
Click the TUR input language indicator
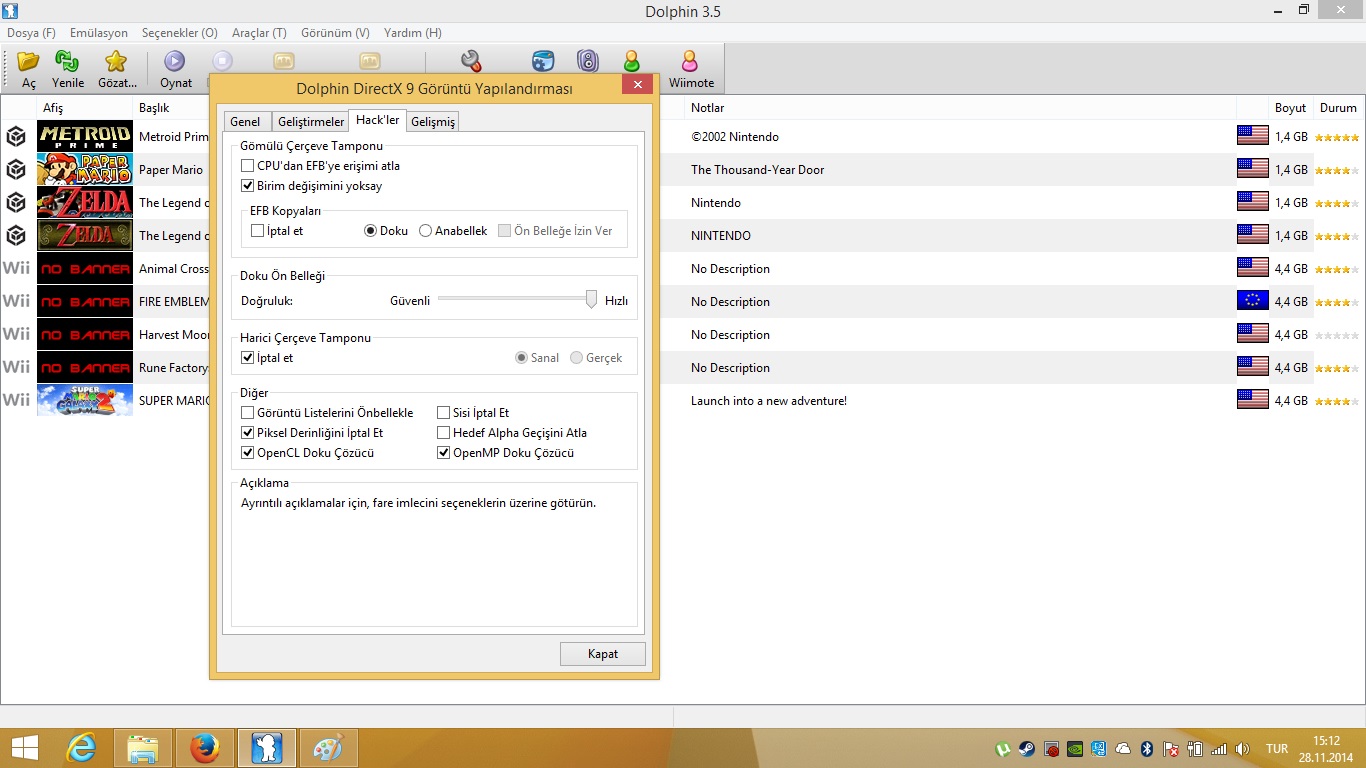point(1277,749)
